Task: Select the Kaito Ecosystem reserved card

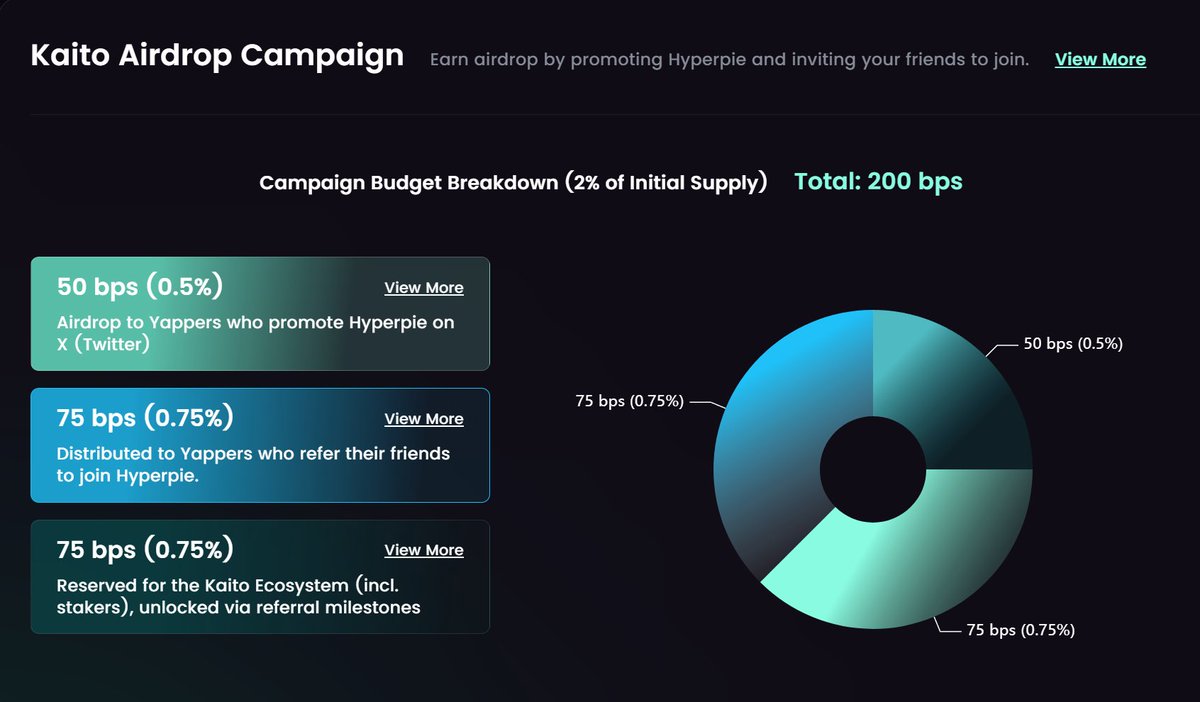Action: point(260,576)
